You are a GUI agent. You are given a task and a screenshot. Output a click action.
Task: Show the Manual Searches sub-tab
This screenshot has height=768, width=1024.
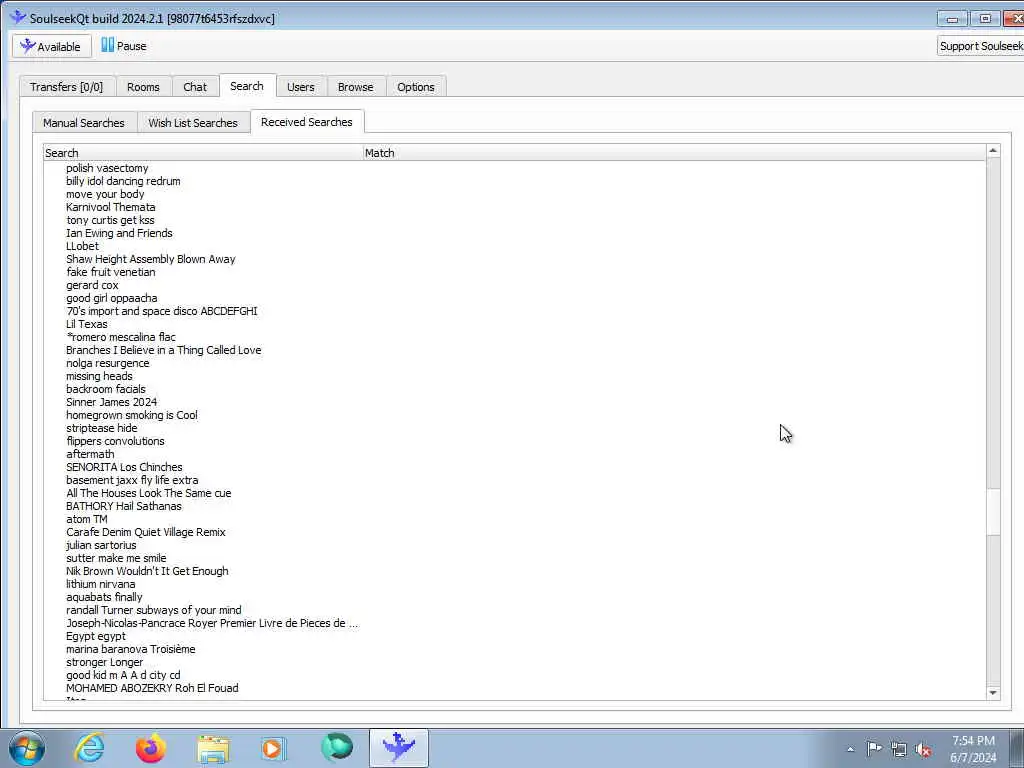coord(84,123)
